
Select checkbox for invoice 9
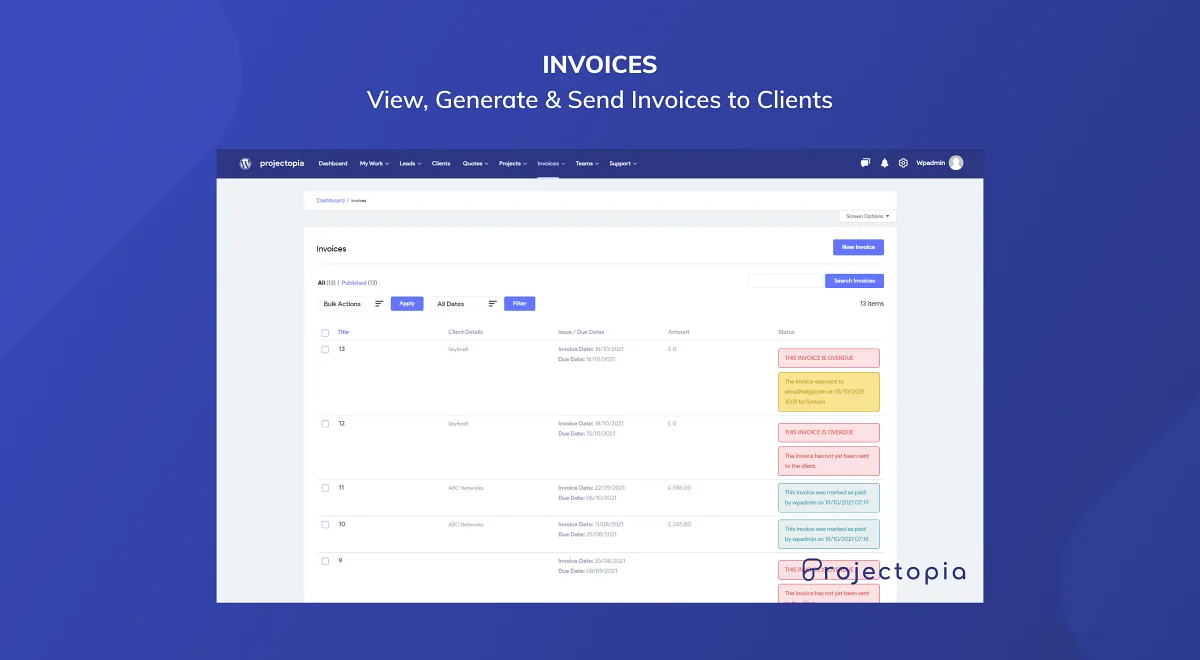click(325, 561)
